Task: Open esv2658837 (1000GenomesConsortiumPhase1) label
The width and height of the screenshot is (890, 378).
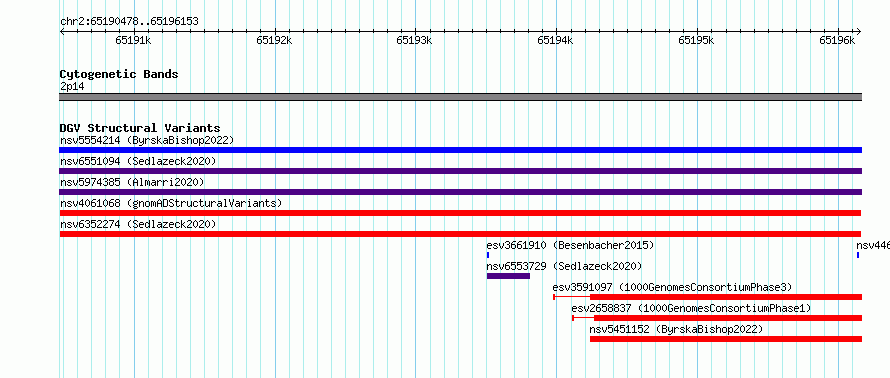Action: point(691,308)
